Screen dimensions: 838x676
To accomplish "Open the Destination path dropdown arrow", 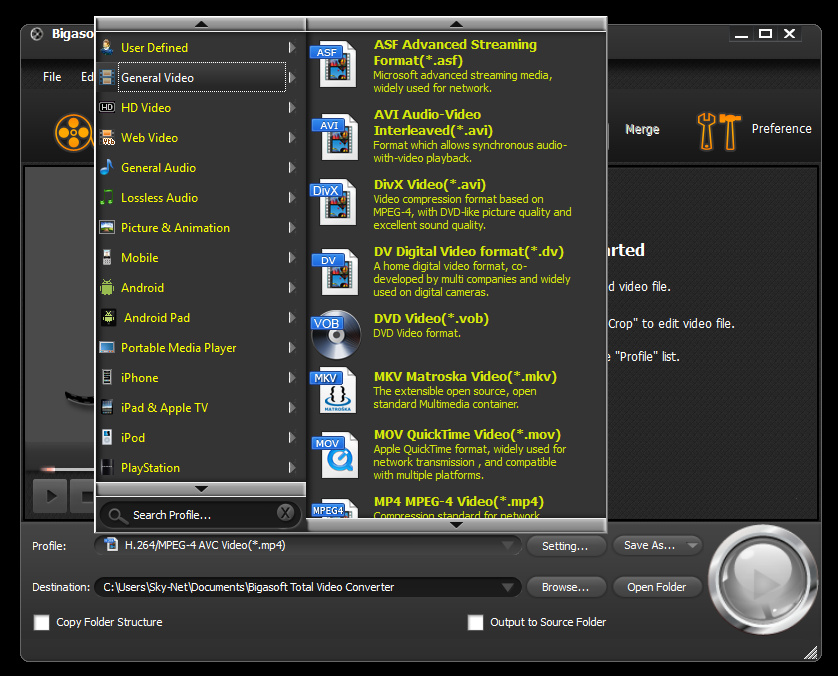I will point(508,587).
